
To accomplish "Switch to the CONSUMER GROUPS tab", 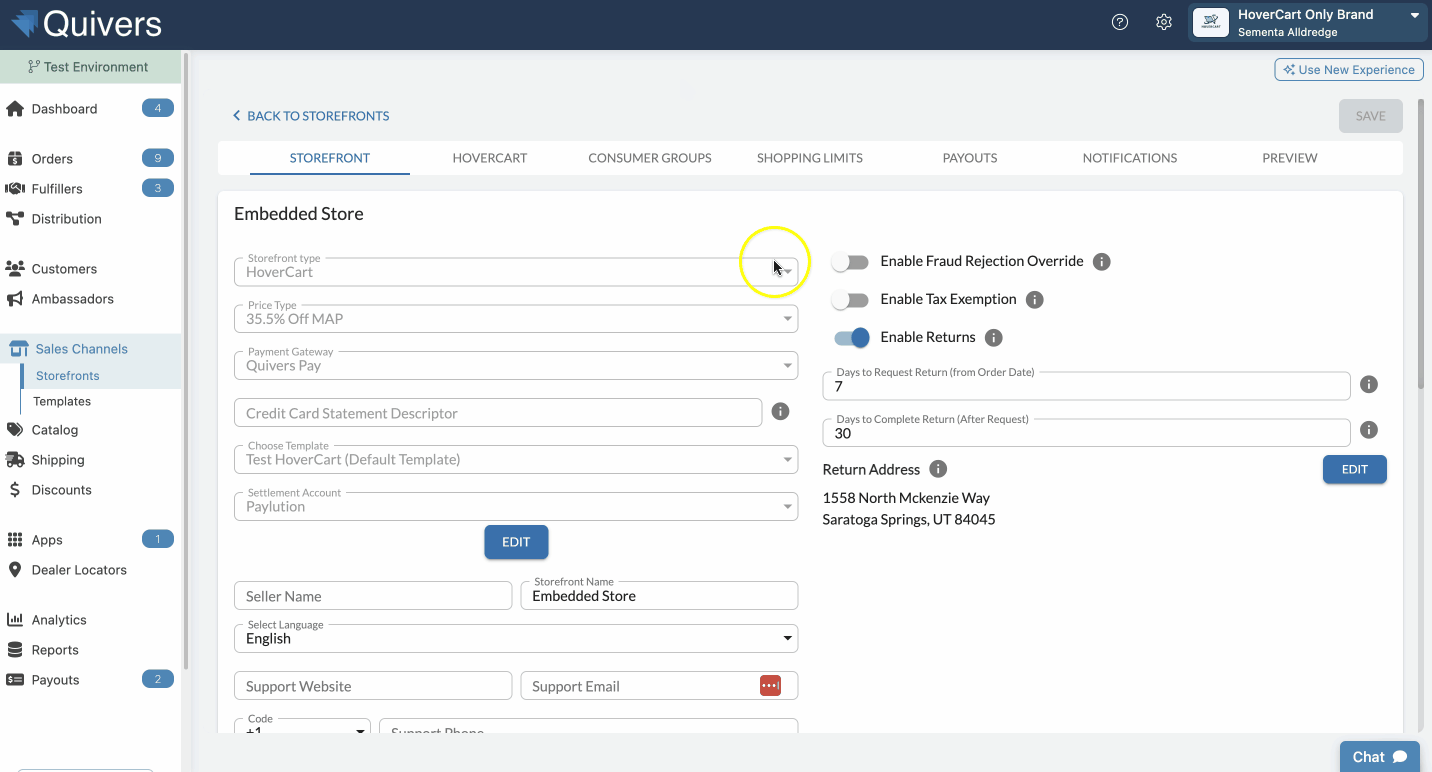I will coord(650,158).
